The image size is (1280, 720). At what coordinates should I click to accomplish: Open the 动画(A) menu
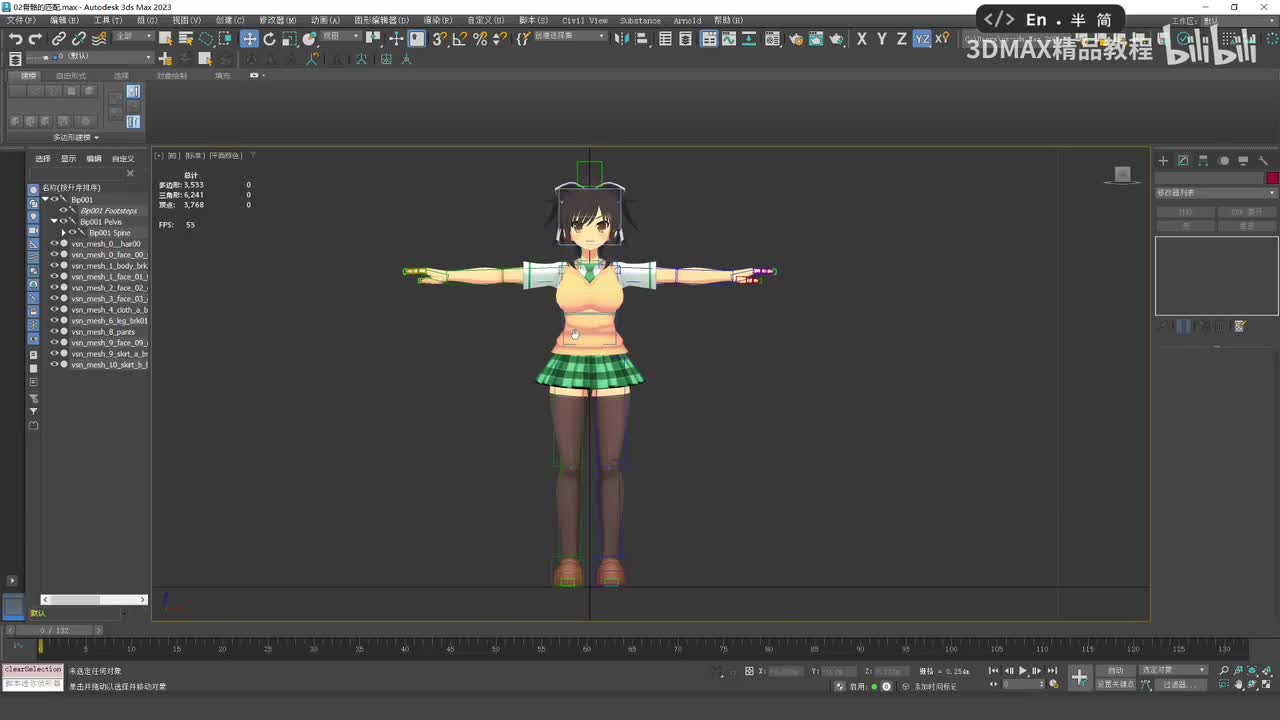click(x=325, y=20)
